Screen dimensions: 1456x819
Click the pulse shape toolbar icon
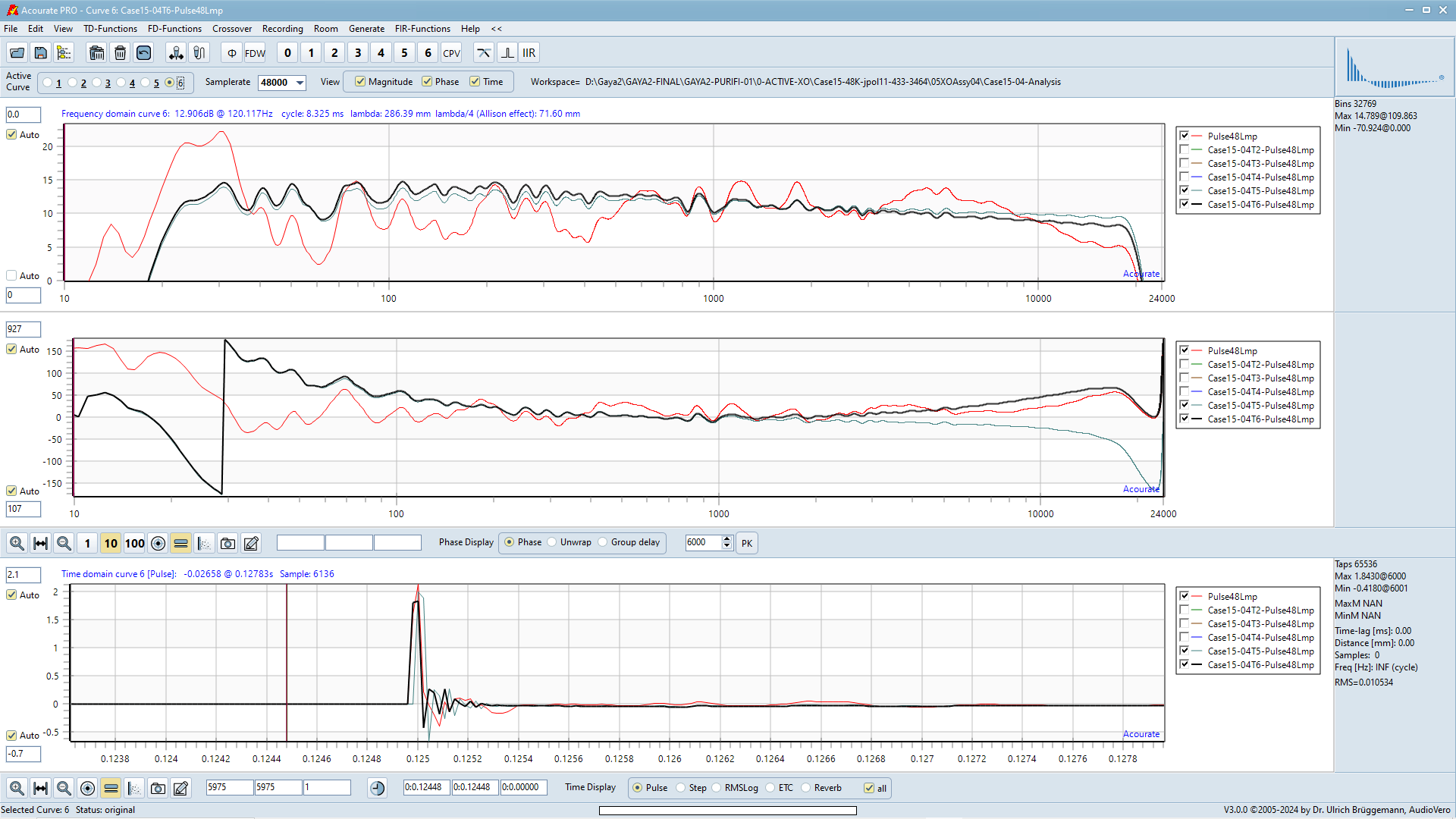coord(507,53)
